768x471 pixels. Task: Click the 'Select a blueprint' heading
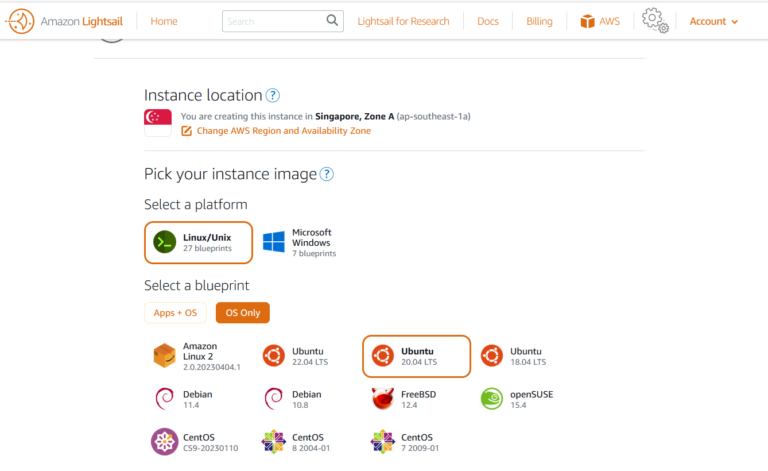coord(196,285)
